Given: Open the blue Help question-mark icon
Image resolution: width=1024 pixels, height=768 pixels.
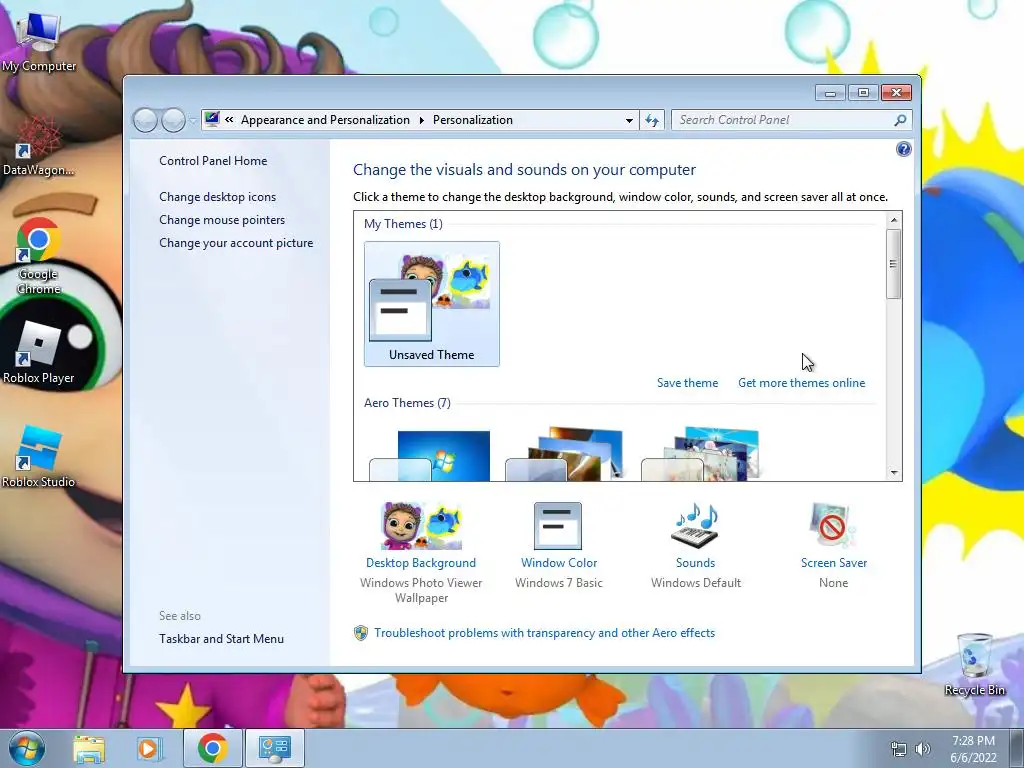Looking at the screenshot, I should click(x=903, y=150).
